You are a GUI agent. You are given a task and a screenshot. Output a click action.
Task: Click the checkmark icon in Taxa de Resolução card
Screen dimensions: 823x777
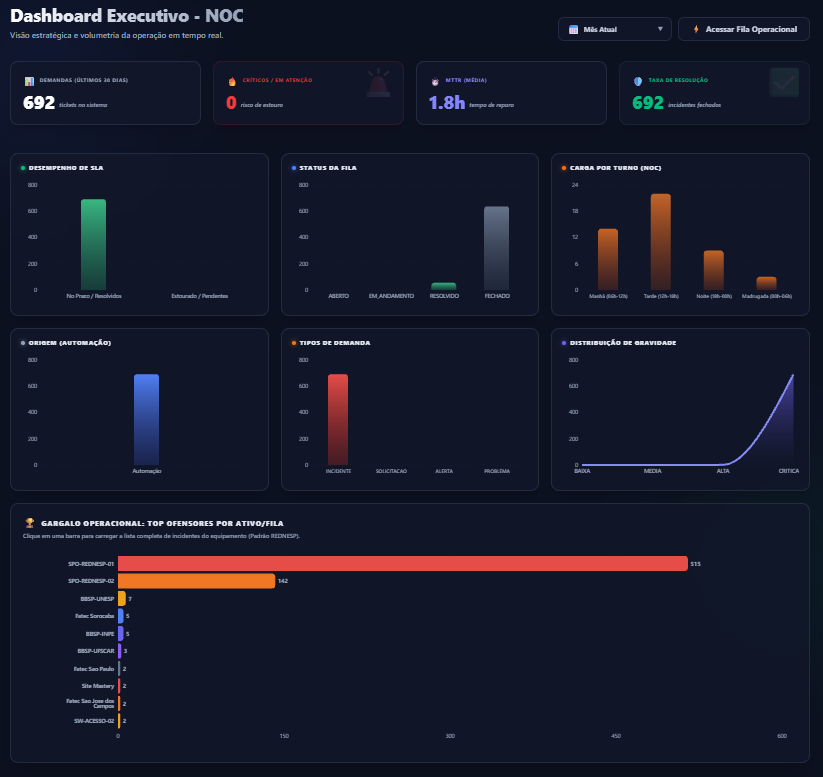784,82
